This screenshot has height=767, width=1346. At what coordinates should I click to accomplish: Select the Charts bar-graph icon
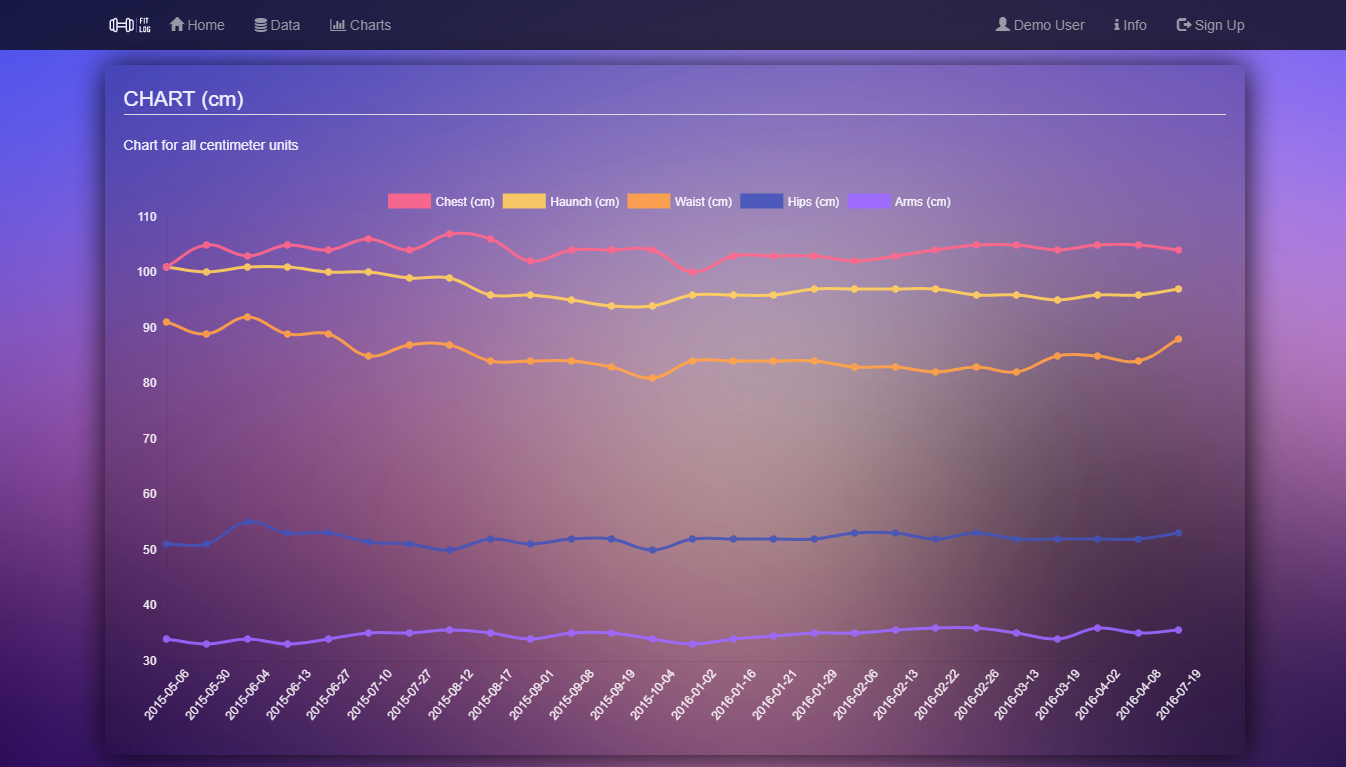click(x=336, y=24)
